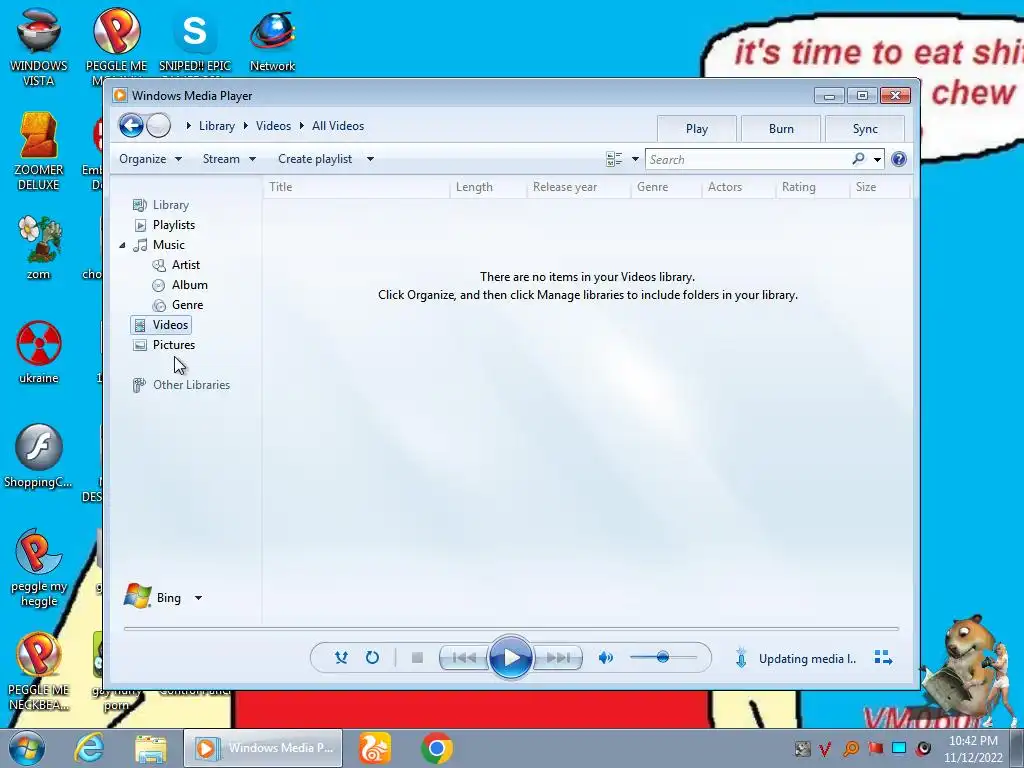Sort by the Size column header

tap(879, 187)
